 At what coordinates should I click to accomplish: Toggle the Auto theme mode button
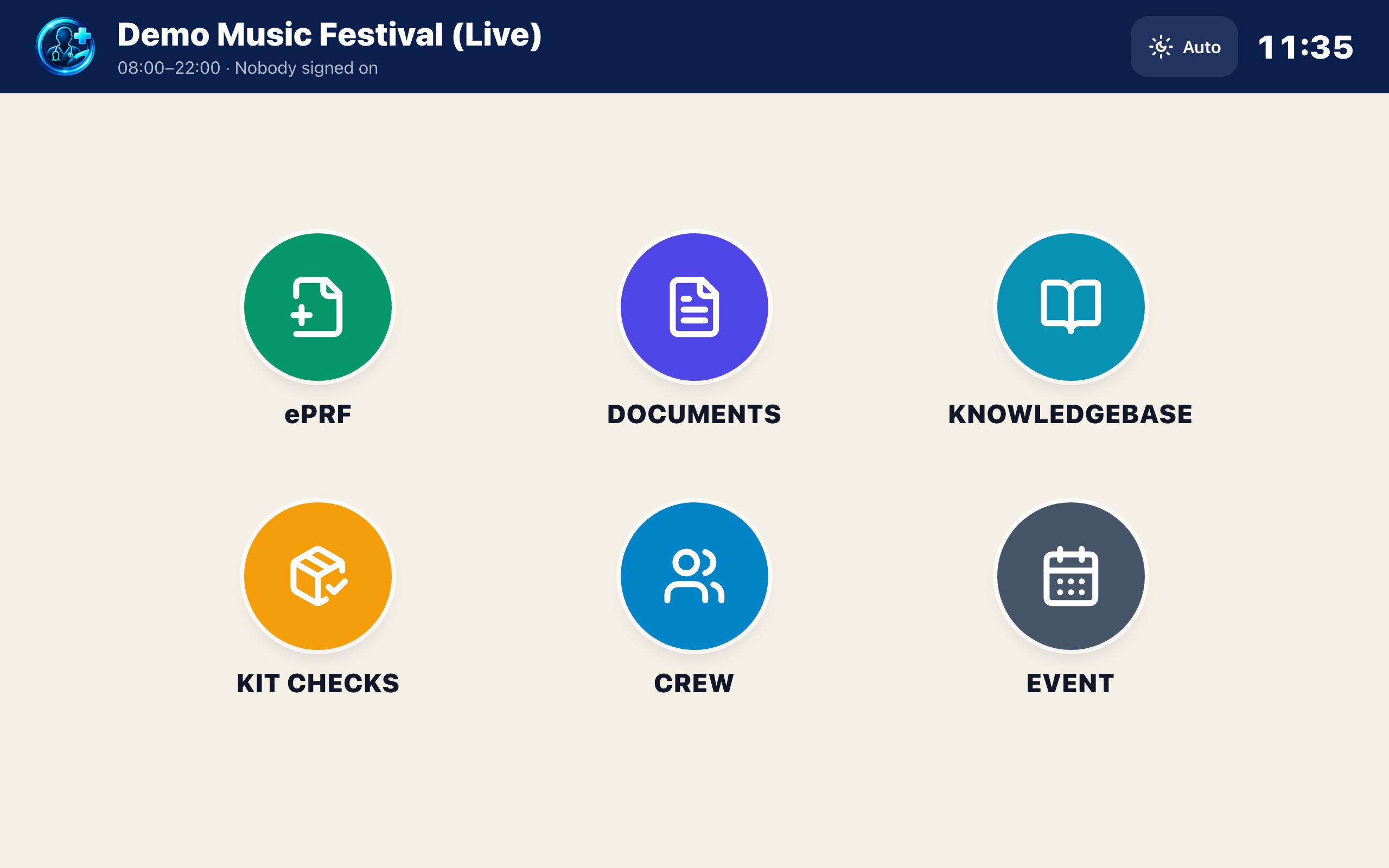(x=1183, y=47)
